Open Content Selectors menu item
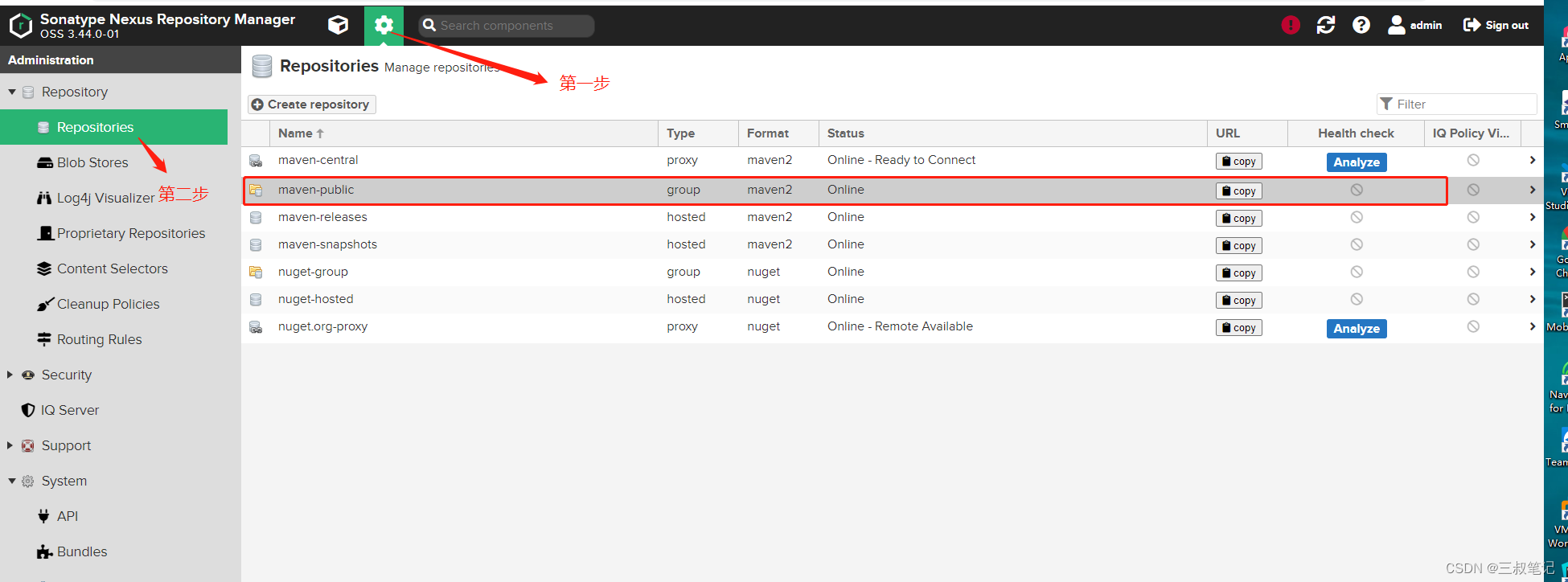This screenshot has height=582, width=1568. point(113,268)
